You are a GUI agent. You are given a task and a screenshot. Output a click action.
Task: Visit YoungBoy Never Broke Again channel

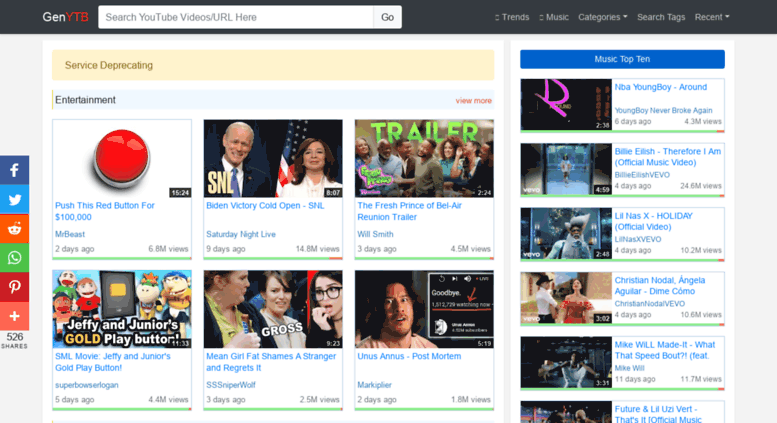pos(664,110)
